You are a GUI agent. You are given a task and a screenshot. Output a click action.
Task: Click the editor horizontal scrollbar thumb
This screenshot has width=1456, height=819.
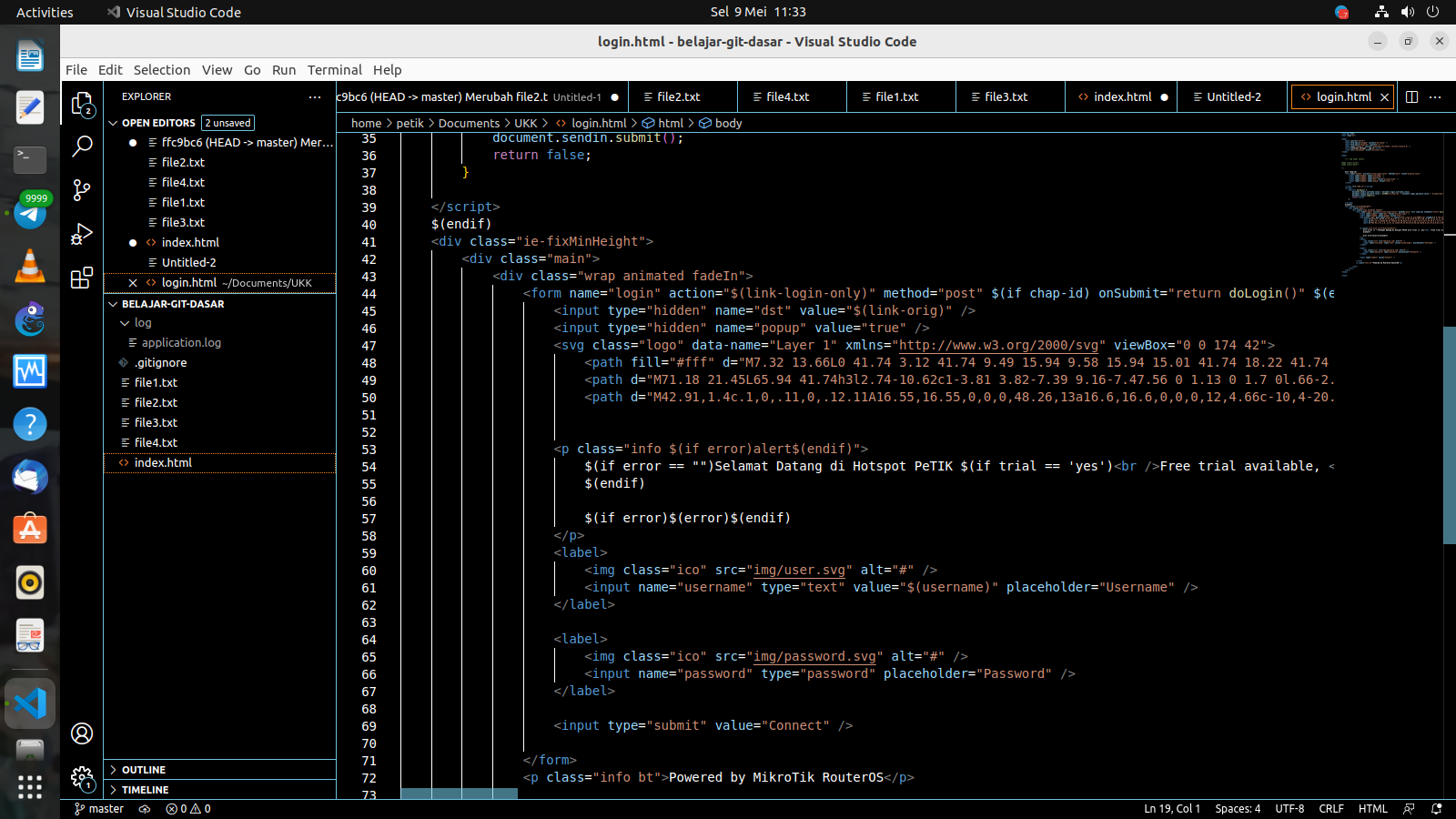[x=459, y=794]
